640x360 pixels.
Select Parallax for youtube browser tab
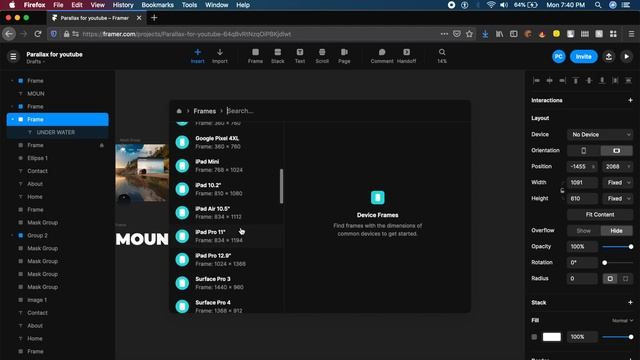96,18
